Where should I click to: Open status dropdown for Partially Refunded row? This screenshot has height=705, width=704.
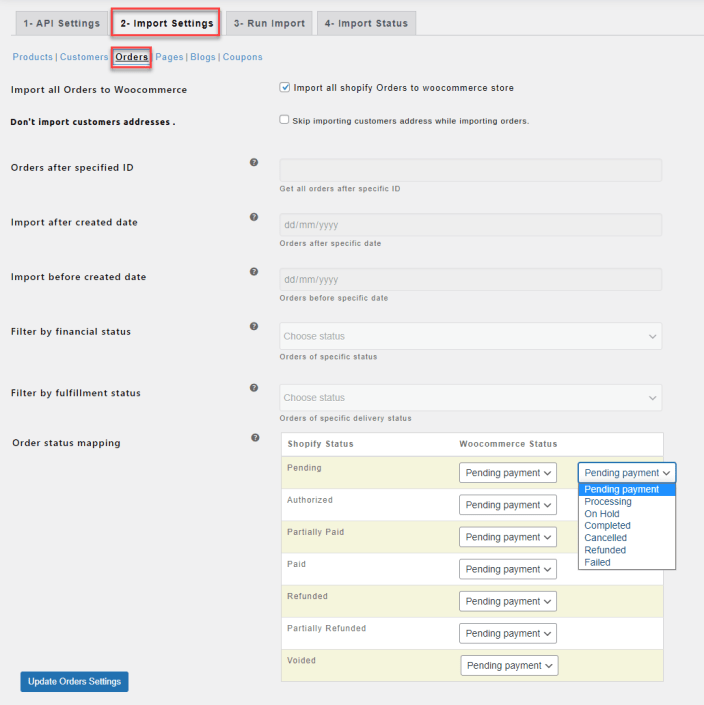tap(508, 633)
